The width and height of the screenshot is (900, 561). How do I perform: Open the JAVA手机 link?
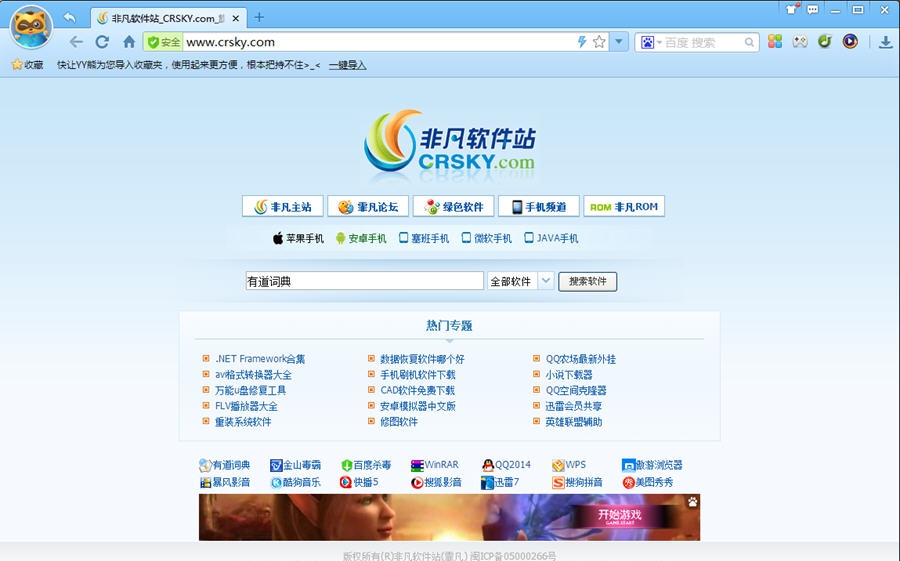pos(551,238)
